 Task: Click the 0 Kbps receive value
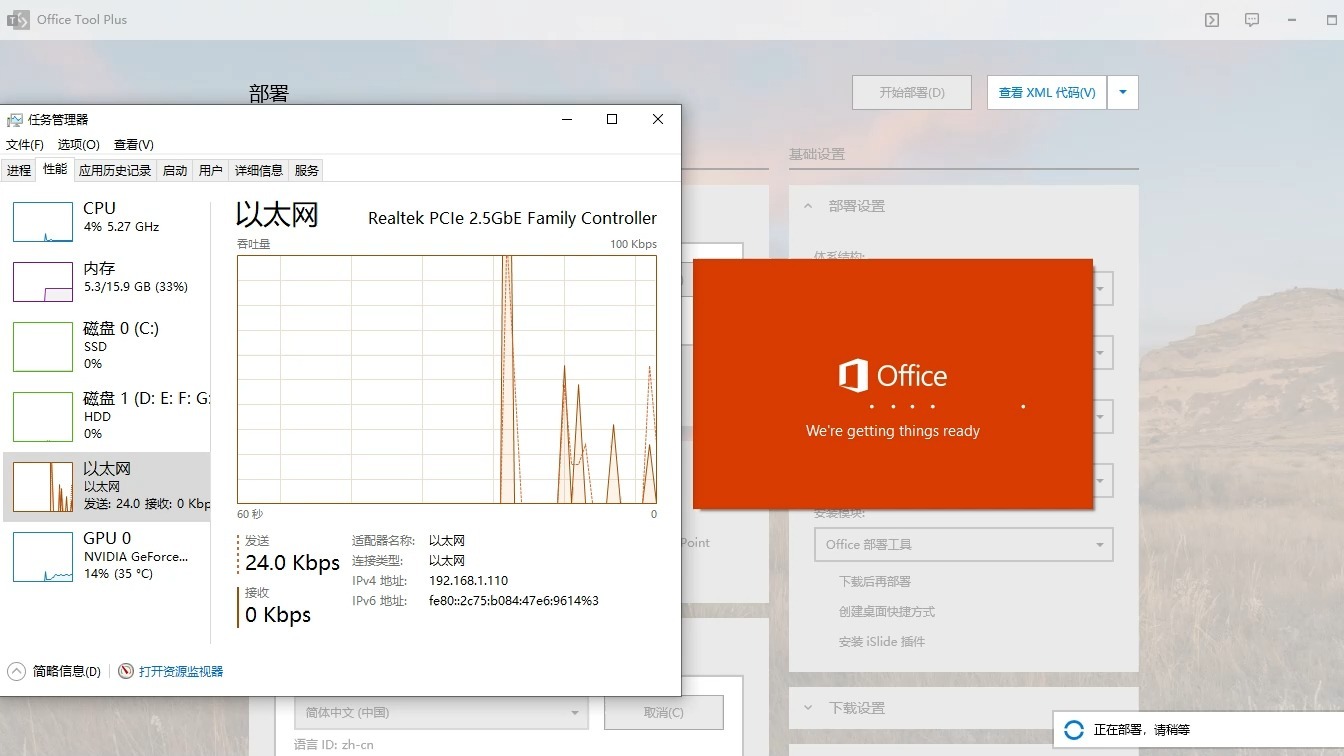278,615
